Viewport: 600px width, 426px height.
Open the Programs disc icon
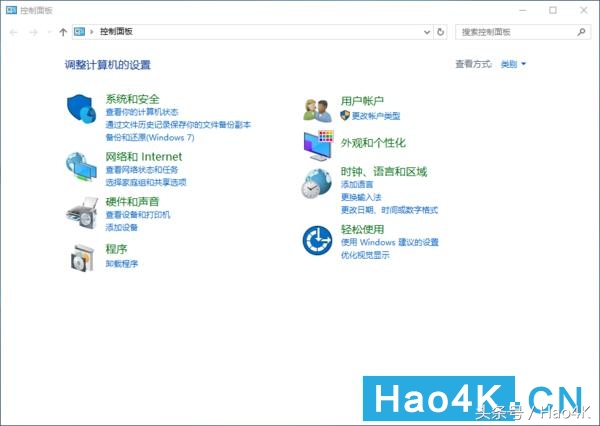[82, 258]
